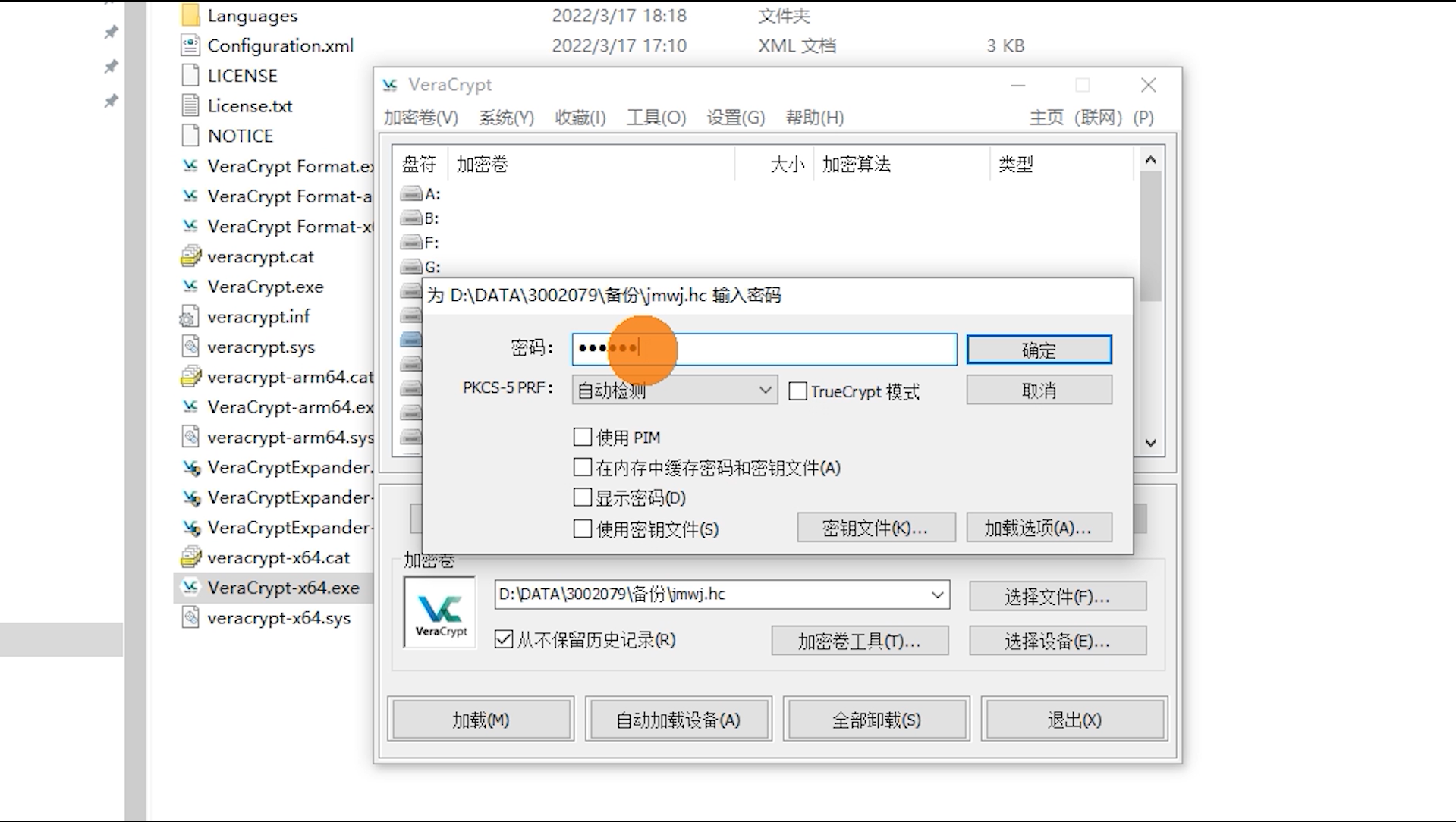Image resolution: width=1456 pixels, height=822 pixels.
Task: Click the 大小 column header
Action: click(x=774, y=164)
